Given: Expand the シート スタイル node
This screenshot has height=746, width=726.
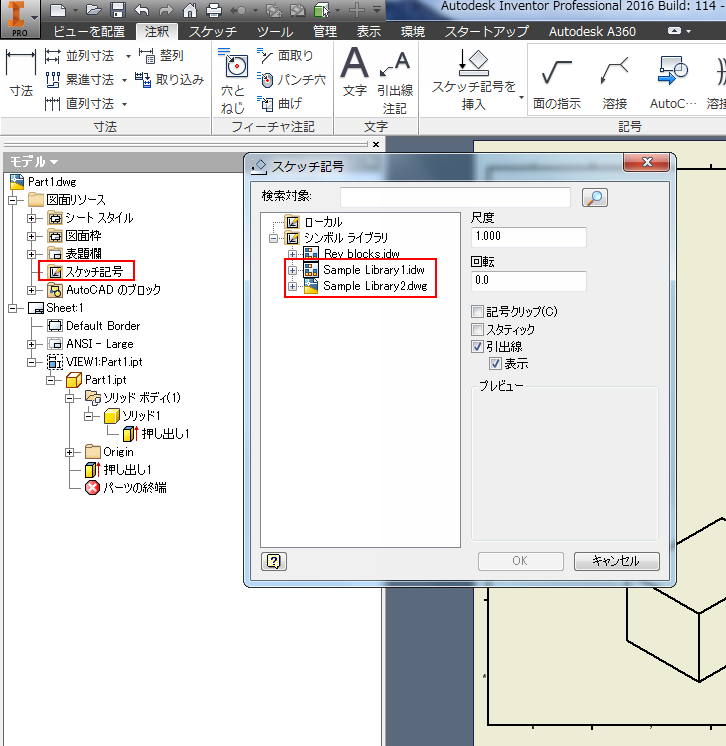Looking at the screenshot, I should 31,218.
